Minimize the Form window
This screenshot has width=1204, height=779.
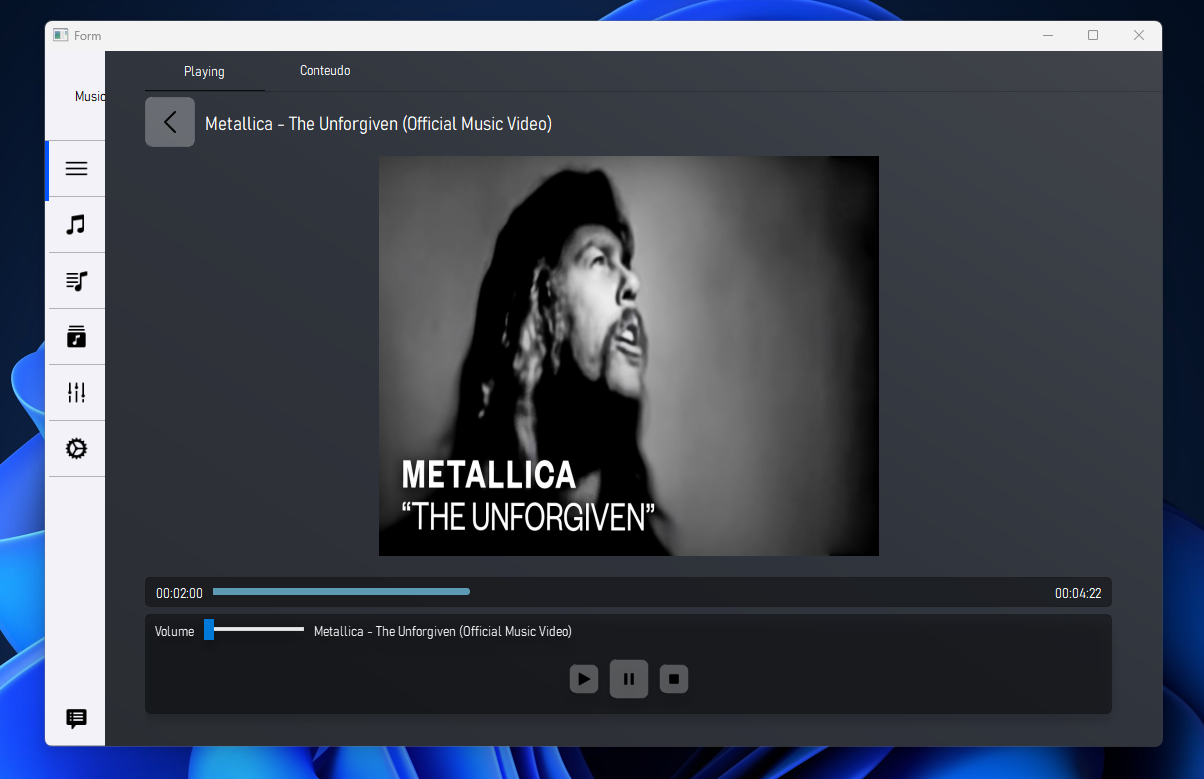(x=1048, y=35)
